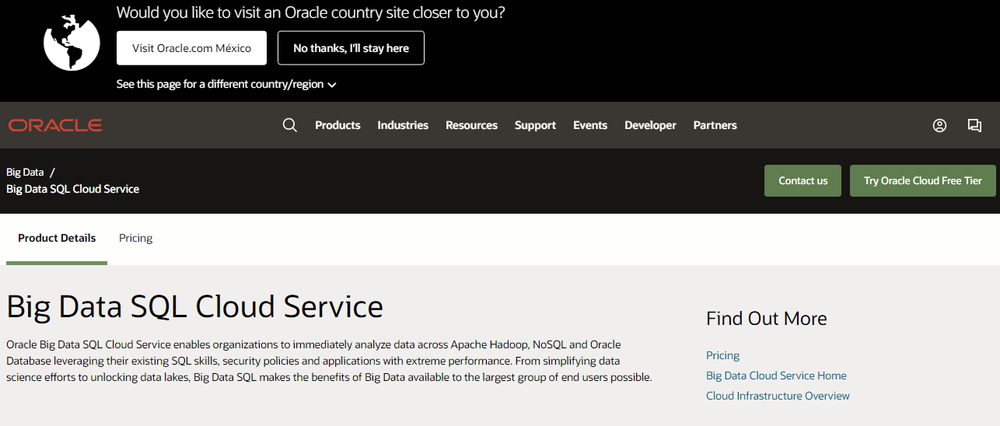Viewport: 1000px width, 426px height.
Task: Open the Support menu
Action: coord(535,125)
